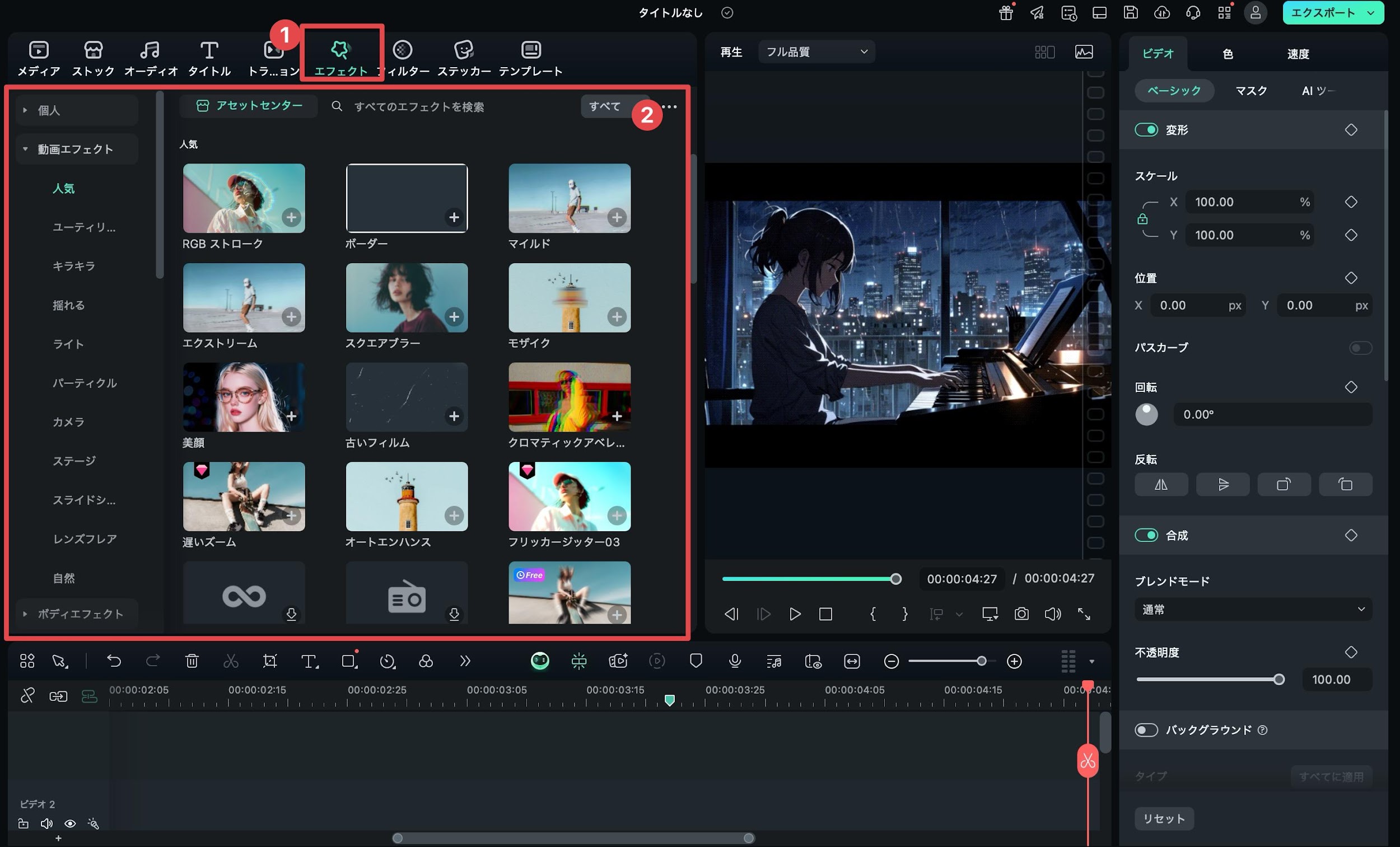Select the Sparkle (キラキラ) effects category
The image size is (1400, 847).
(74, 266)
